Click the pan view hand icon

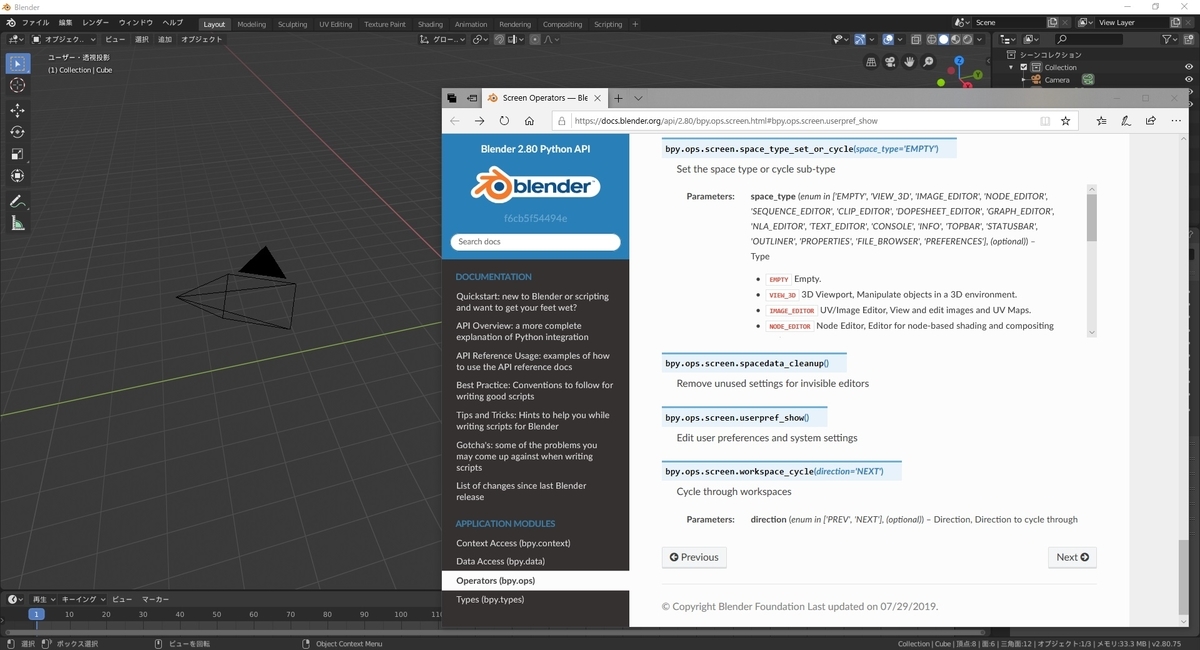click(x=909, y=61)
